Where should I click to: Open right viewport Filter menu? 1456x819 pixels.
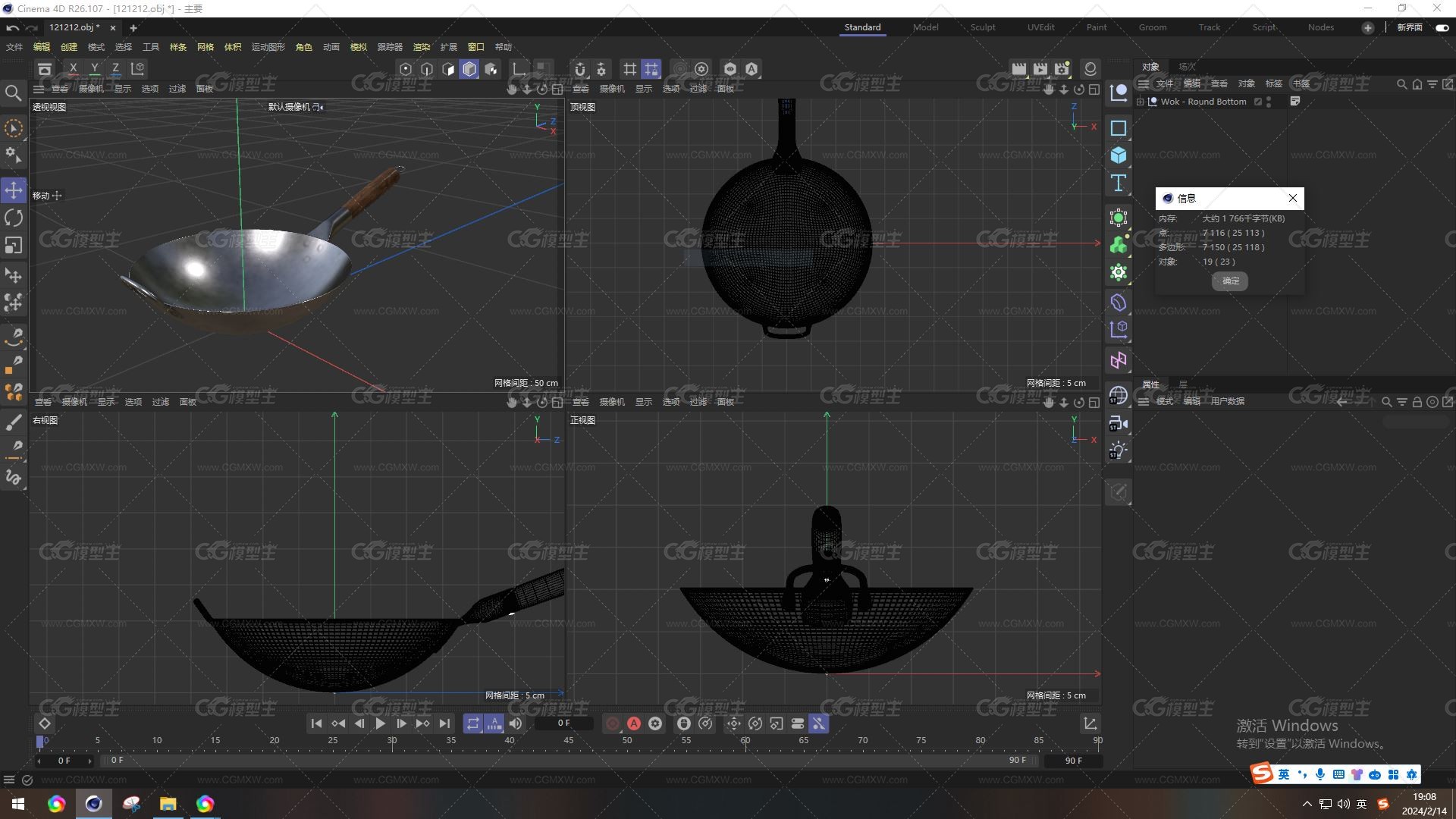pos(161,402)
